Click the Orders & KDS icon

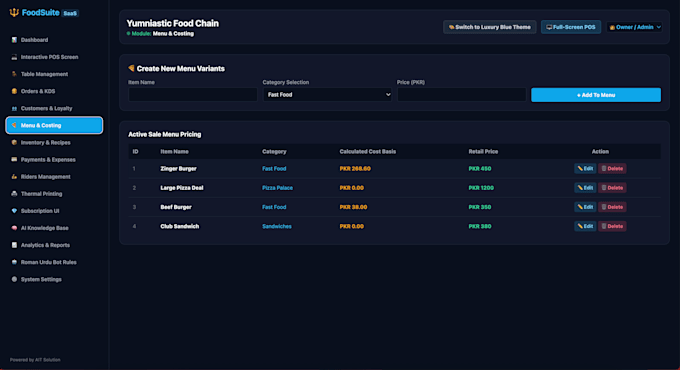14,91
